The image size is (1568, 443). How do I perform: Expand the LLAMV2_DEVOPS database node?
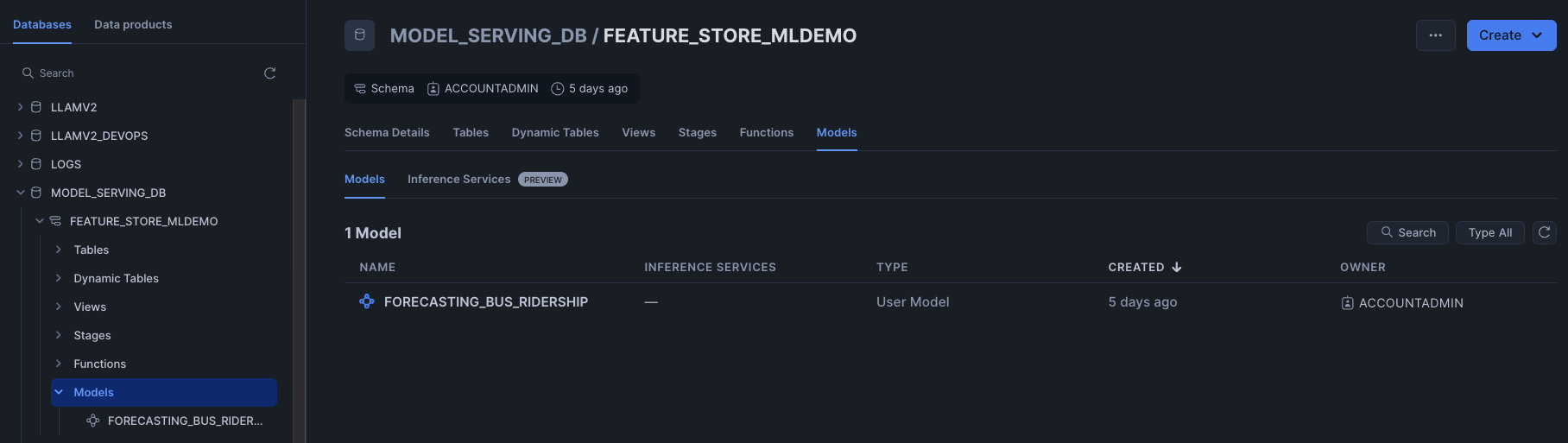click(x=21, y=136)
